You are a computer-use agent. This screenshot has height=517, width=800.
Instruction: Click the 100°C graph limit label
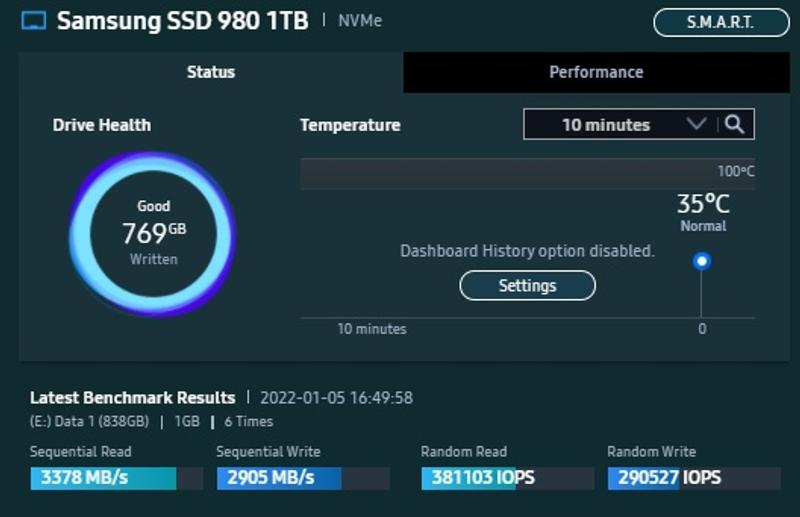click(x=736, y=171)
